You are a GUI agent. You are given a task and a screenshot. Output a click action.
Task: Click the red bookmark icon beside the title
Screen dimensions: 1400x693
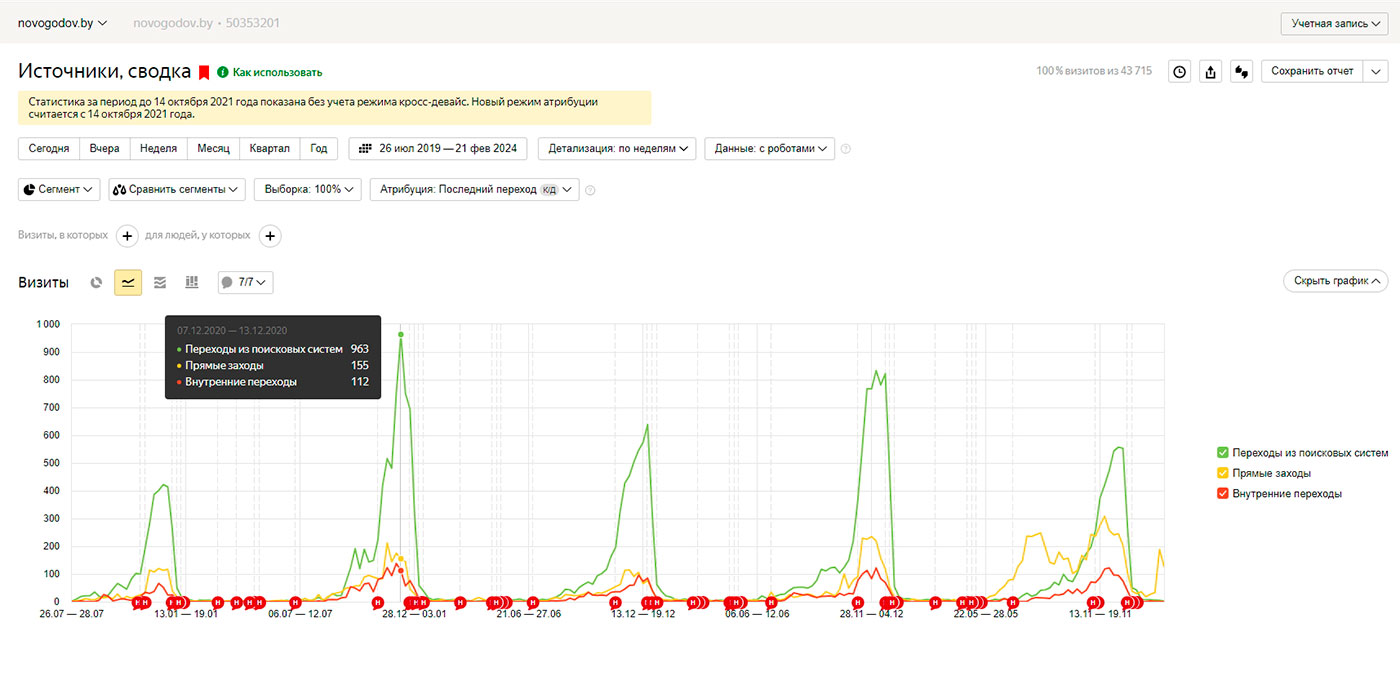(204, 72)
